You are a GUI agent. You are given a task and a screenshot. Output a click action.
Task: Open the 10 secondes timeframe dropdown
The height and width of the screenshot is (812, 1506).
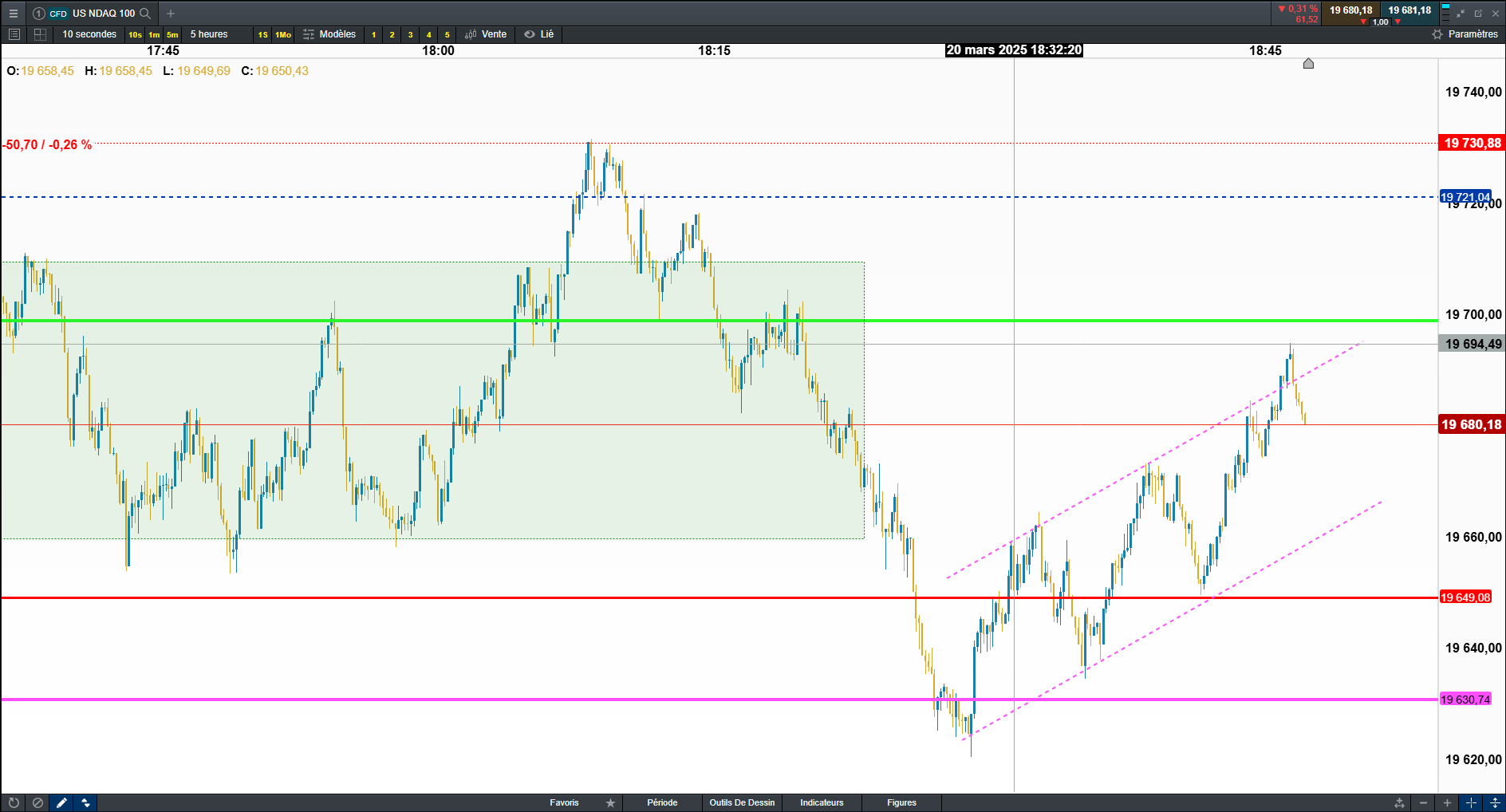[89, 34]
